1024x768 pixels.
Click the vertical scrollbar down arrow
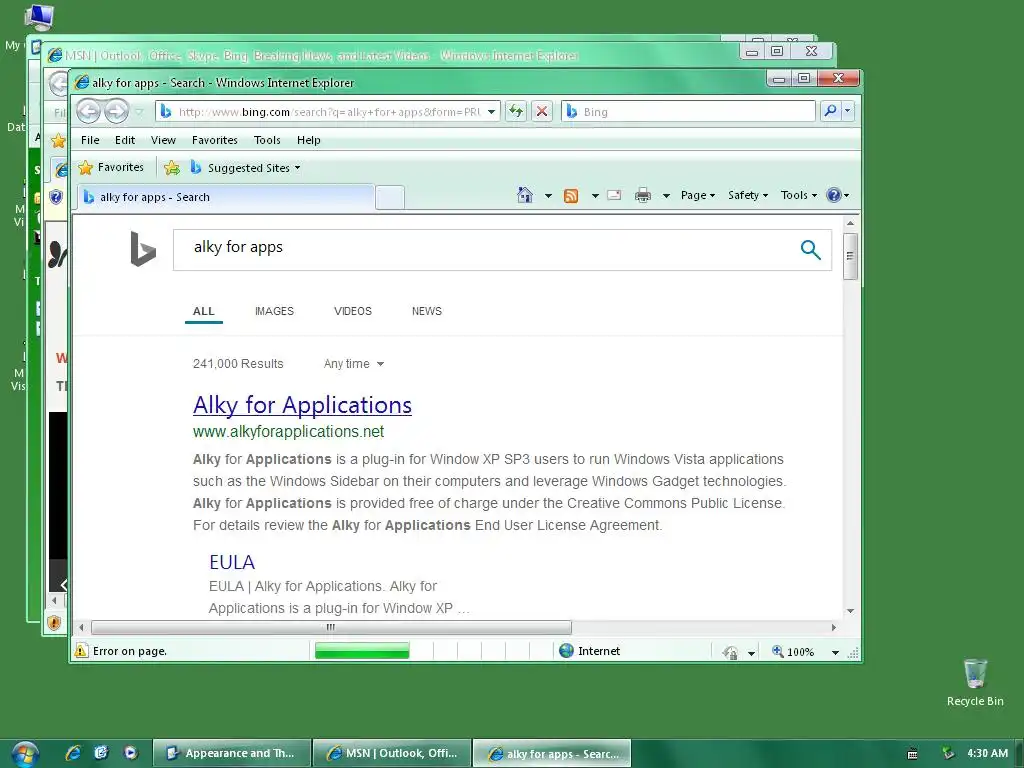pos(850,611)
